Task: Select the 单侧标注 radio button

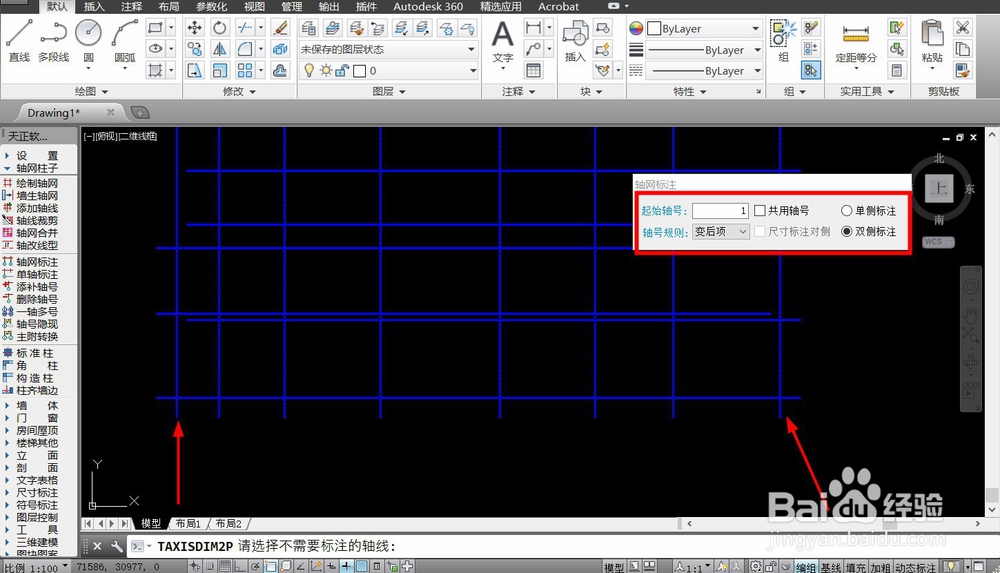Action: pyautogui.click(x=846, y=211)
